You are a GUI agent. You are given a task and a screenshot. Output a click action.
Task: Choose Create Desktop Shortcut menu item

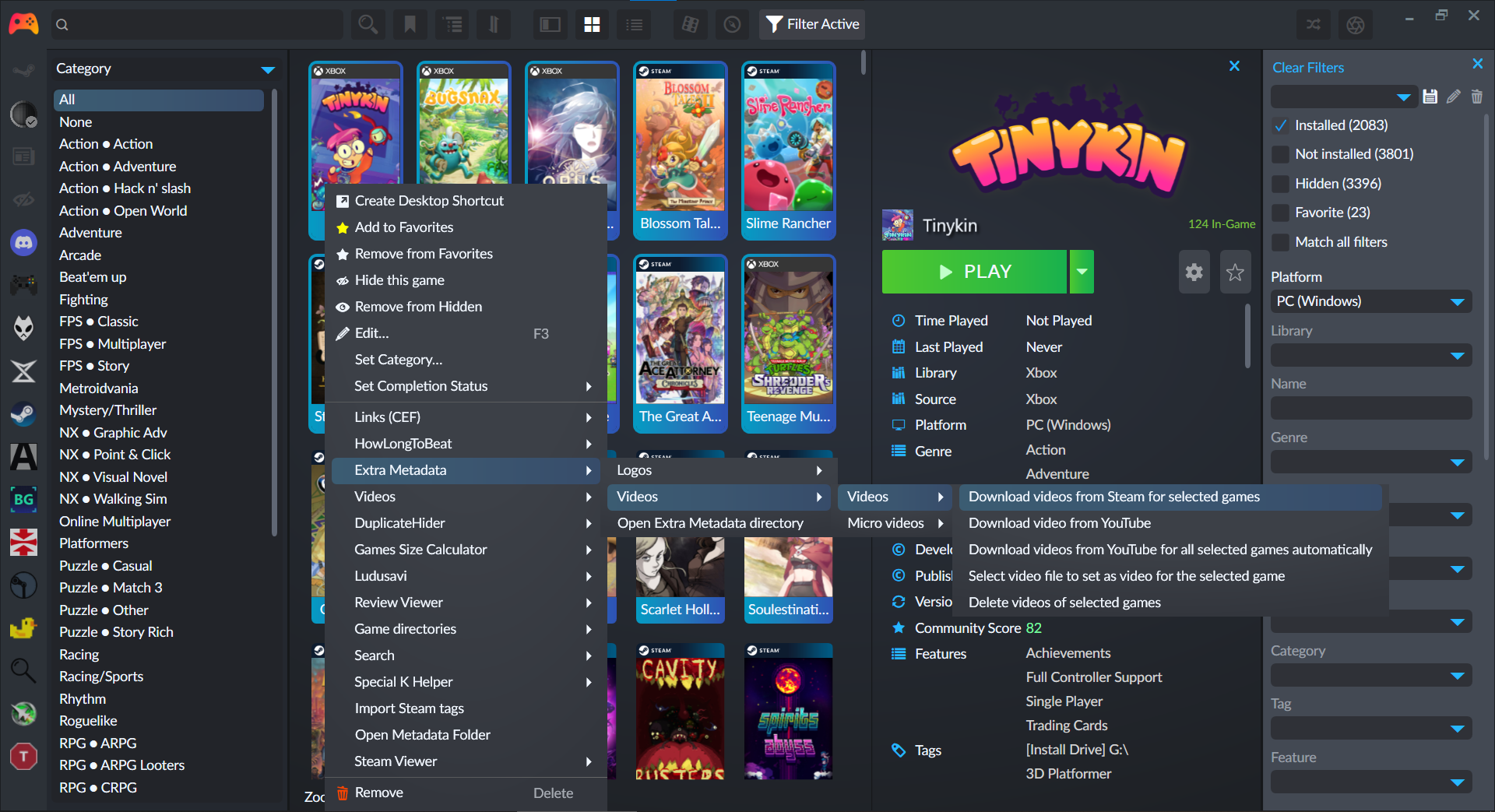(466, 201)
